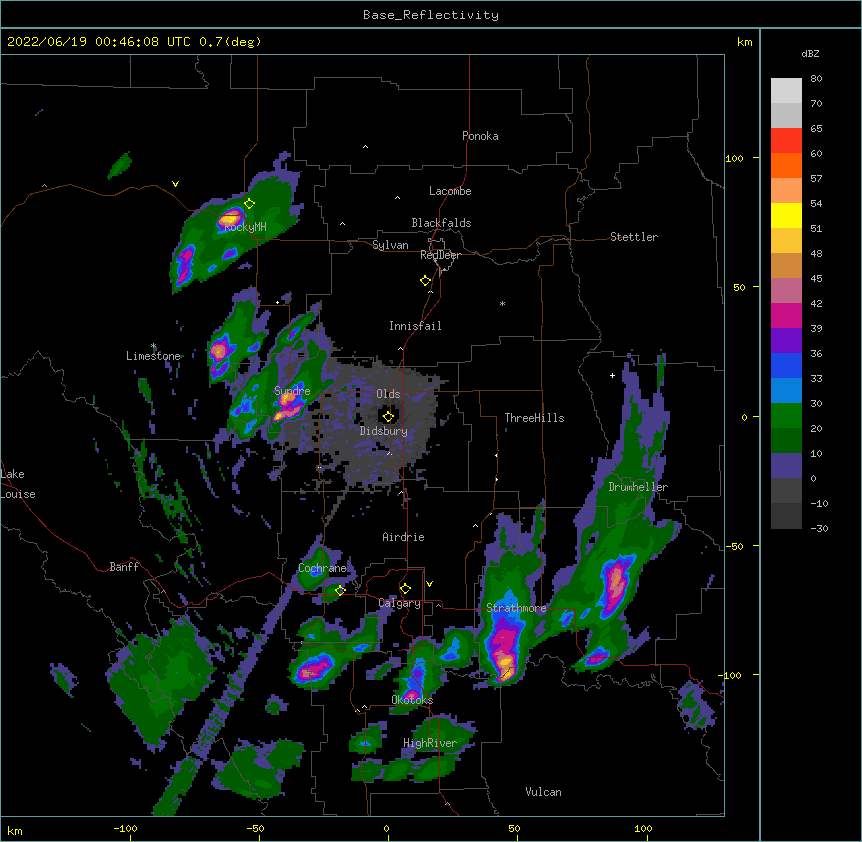Screen dimensions: 862x842
Task: Click the intense storm cell at RockyMH
Action: click(230, 219)
